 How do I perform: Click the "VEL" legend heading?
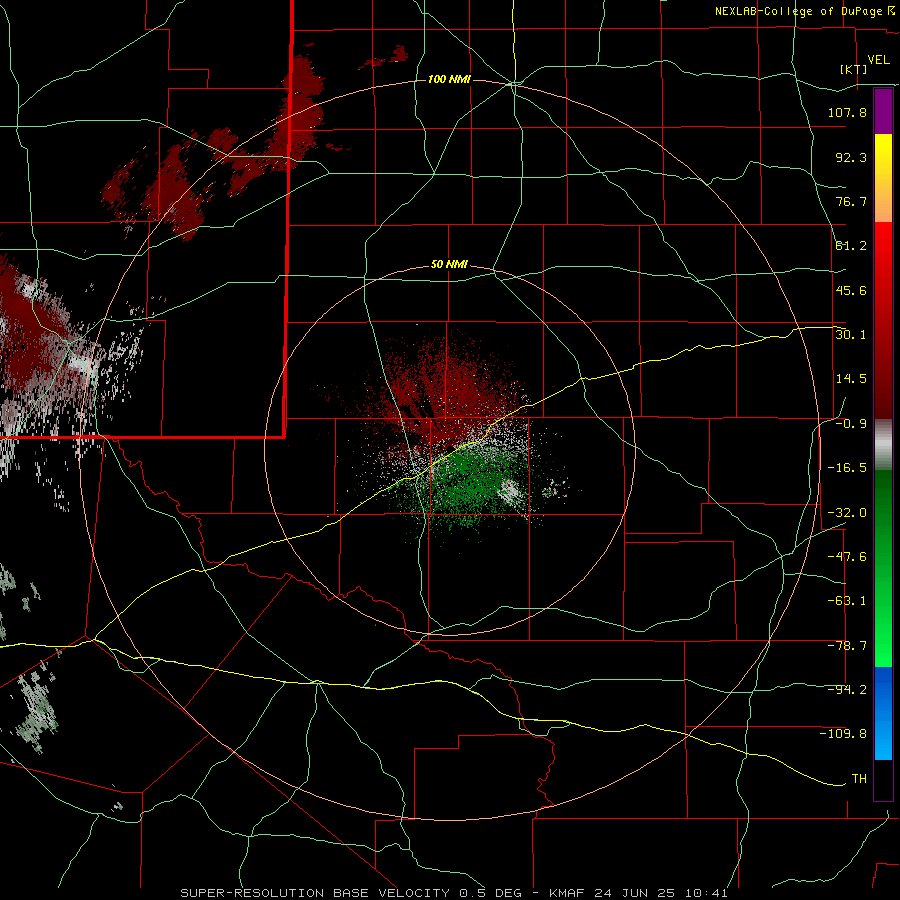pyautogui.click(x=878, y=60)
